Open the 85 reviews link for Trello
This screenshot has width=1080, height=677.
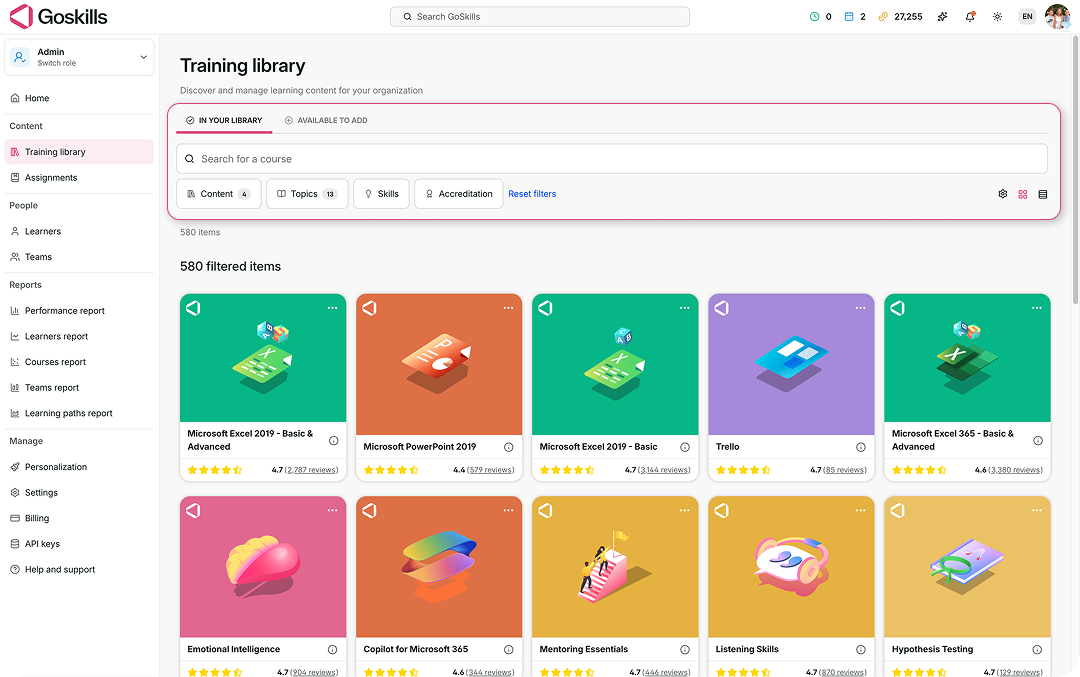coord(845,470)
